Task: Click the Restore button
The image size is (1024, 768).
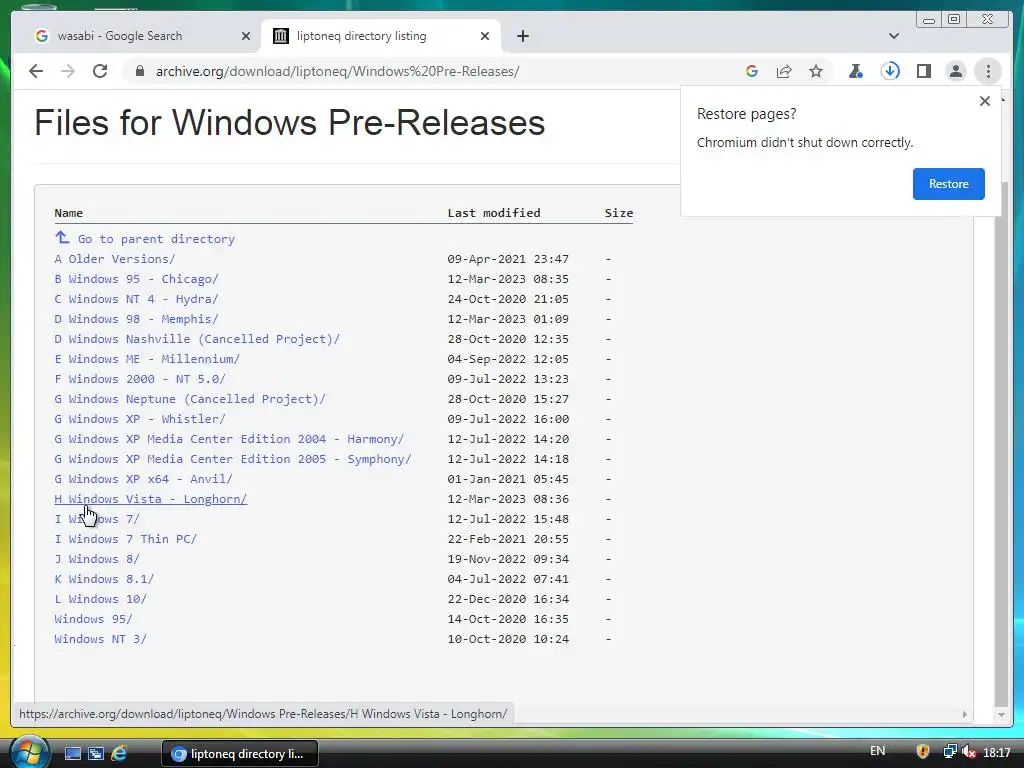Action: [948, 184]
